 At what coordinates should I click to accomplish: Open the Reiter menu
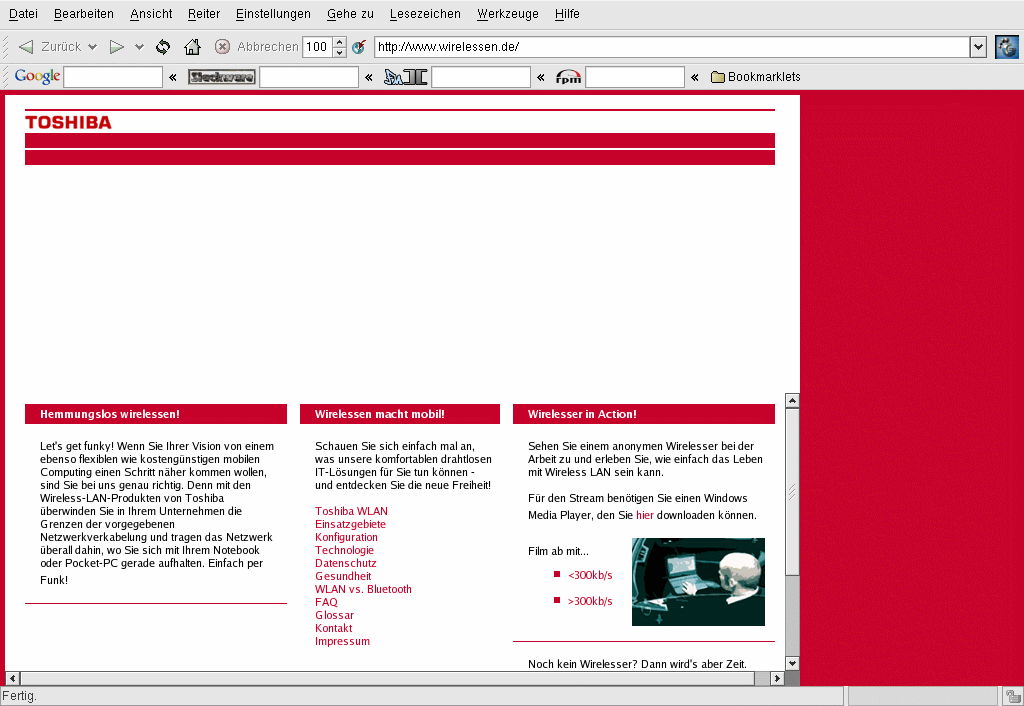click(x=204, y=14)
